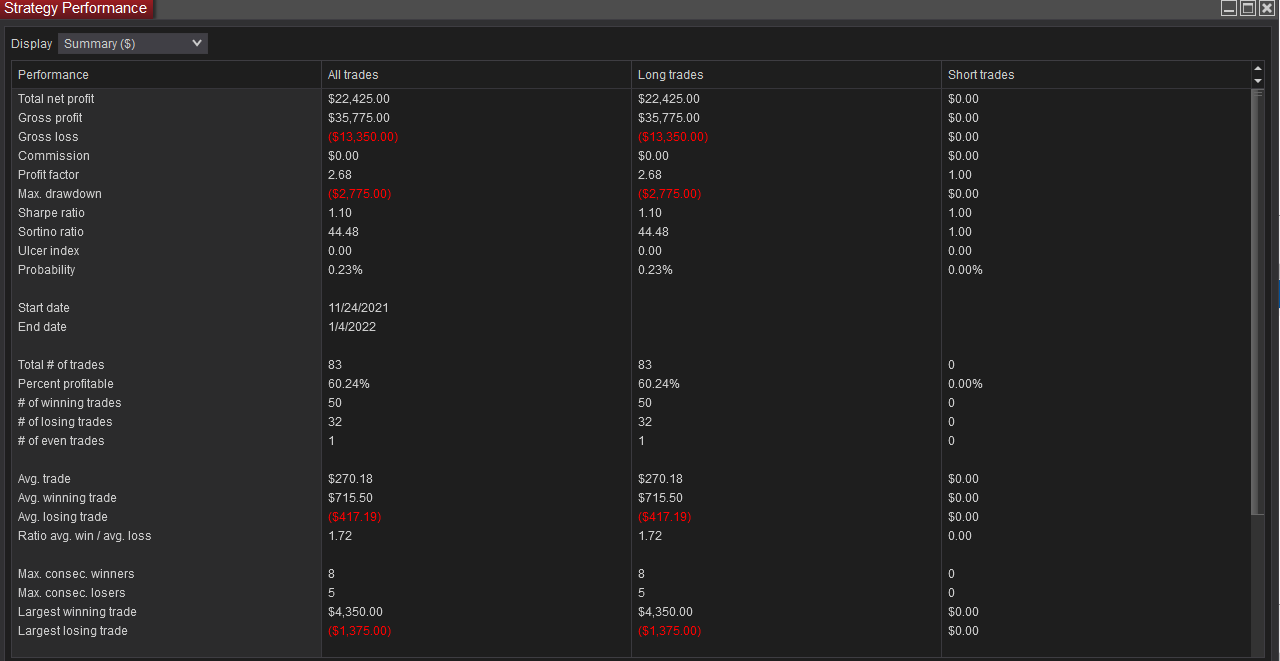
Task: Select the Long trades column header
Action: pyautogui.click(x=670, y=75)
